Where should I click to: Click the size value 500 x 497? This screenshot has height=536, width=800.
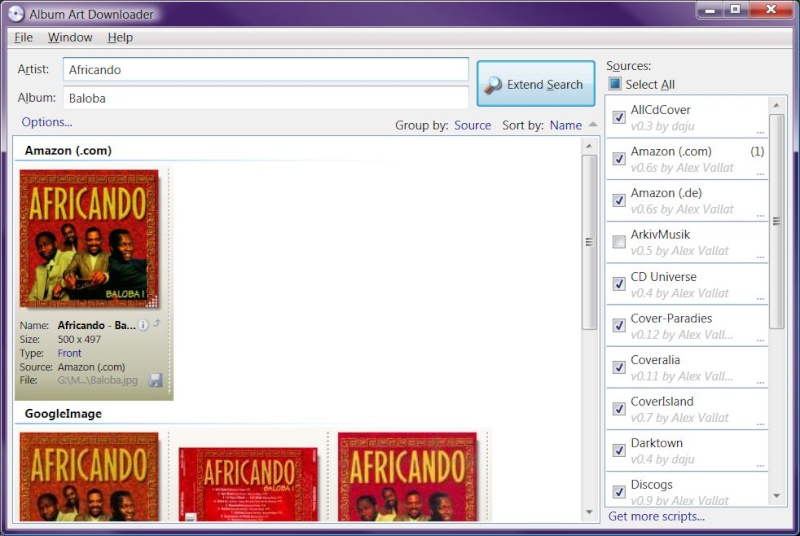coord(79,339)
